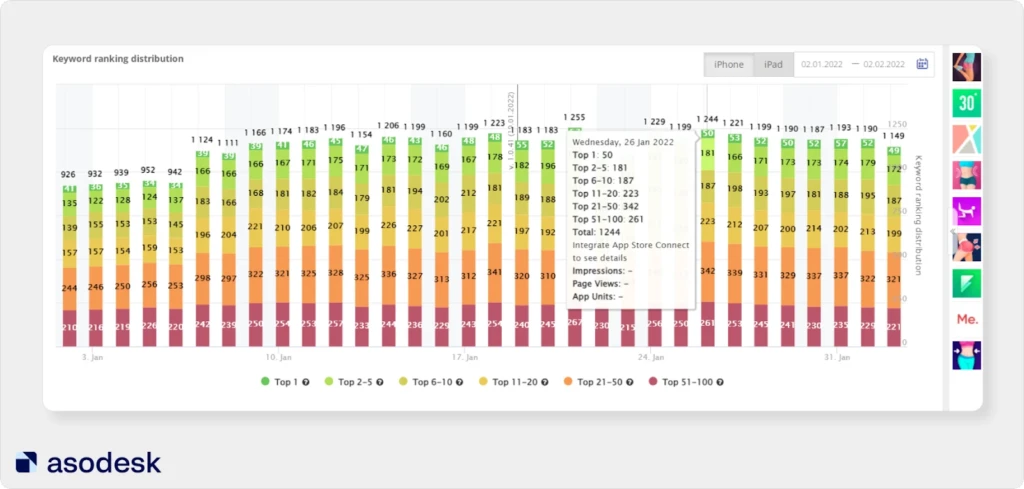Switch to the iPad tab
The width and height of the screenshot is (1024, 489).
[x=773, y=65]
